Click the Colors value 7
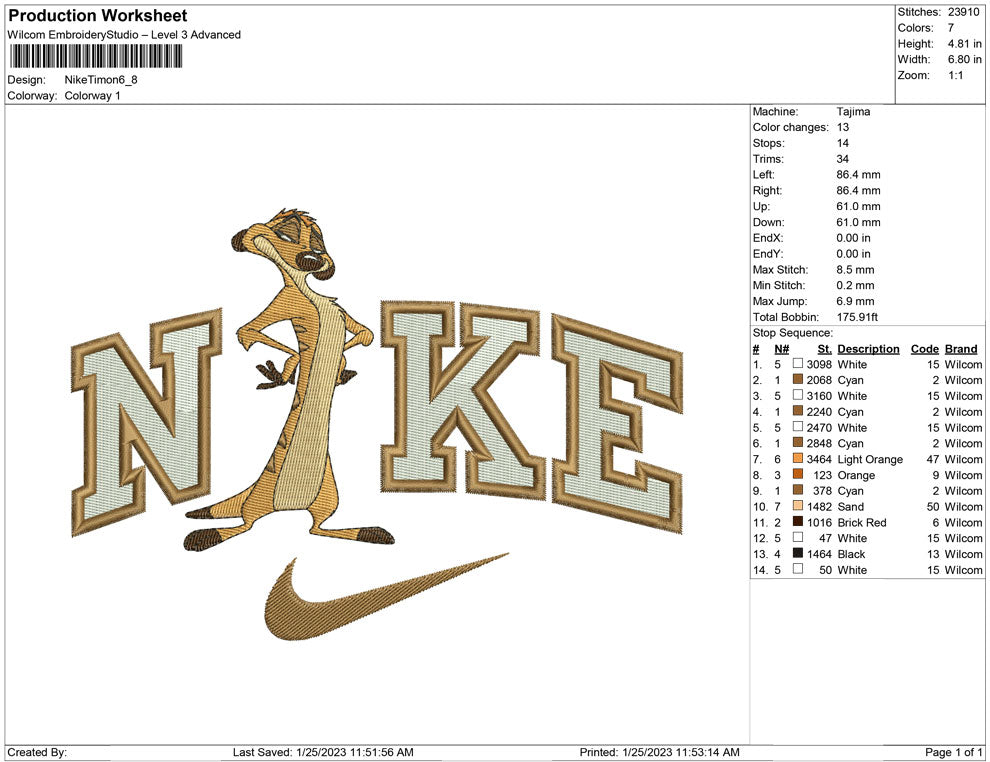The height and width of the screenshot is (762, 990). tap(950, 28)
